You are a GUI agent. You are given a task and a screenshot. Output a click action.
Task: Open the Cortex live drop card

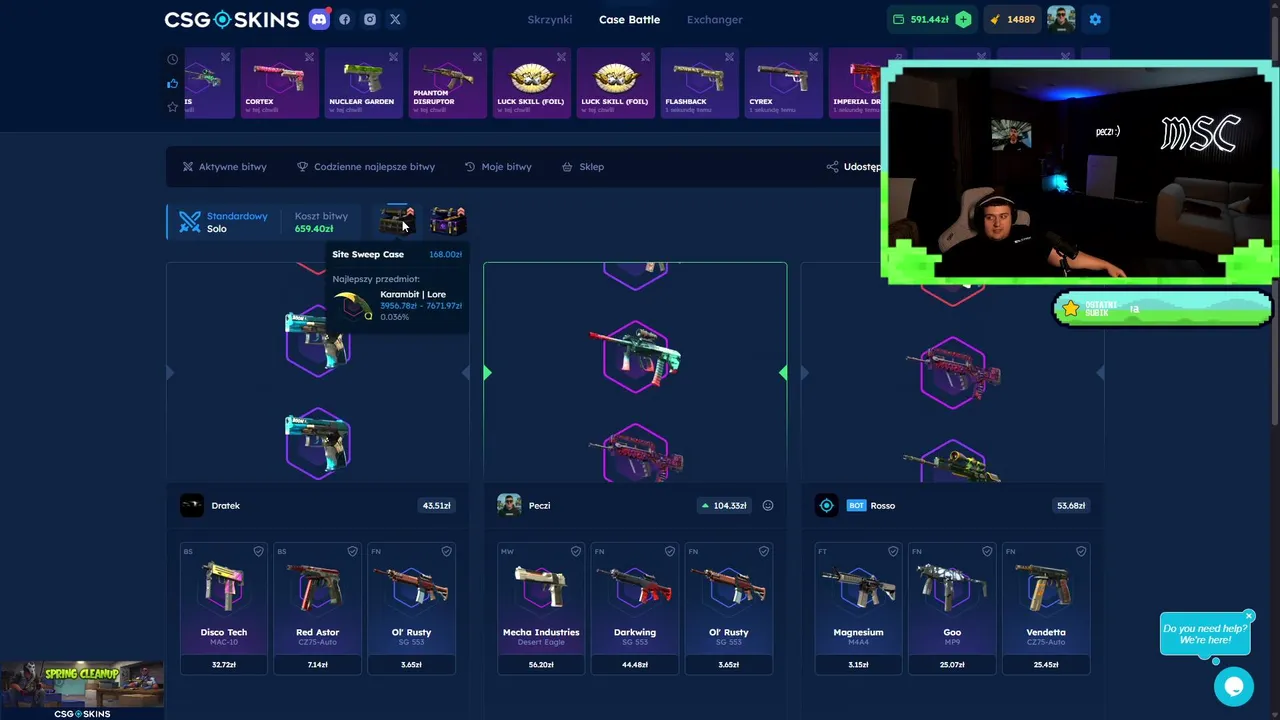point(279,83)
